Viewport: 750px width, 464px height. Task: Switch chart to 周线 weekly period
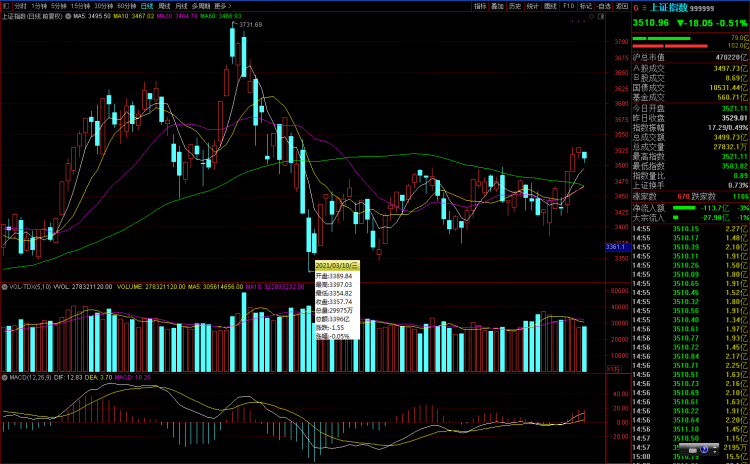coord(163,5)
